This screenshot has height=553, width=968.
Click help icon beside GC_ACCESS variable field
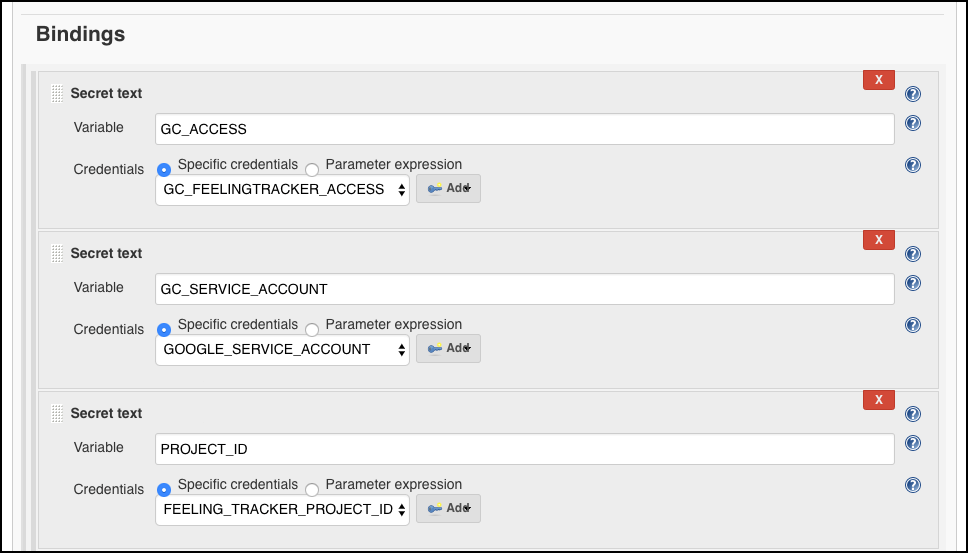pos(912,123)
